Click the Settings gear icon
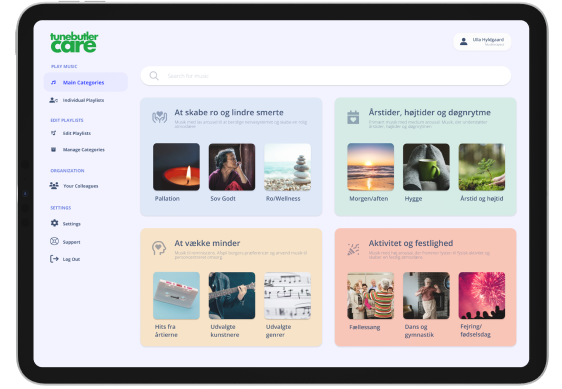This screenshot has height=389, width=562. click(x=54, y=223)
